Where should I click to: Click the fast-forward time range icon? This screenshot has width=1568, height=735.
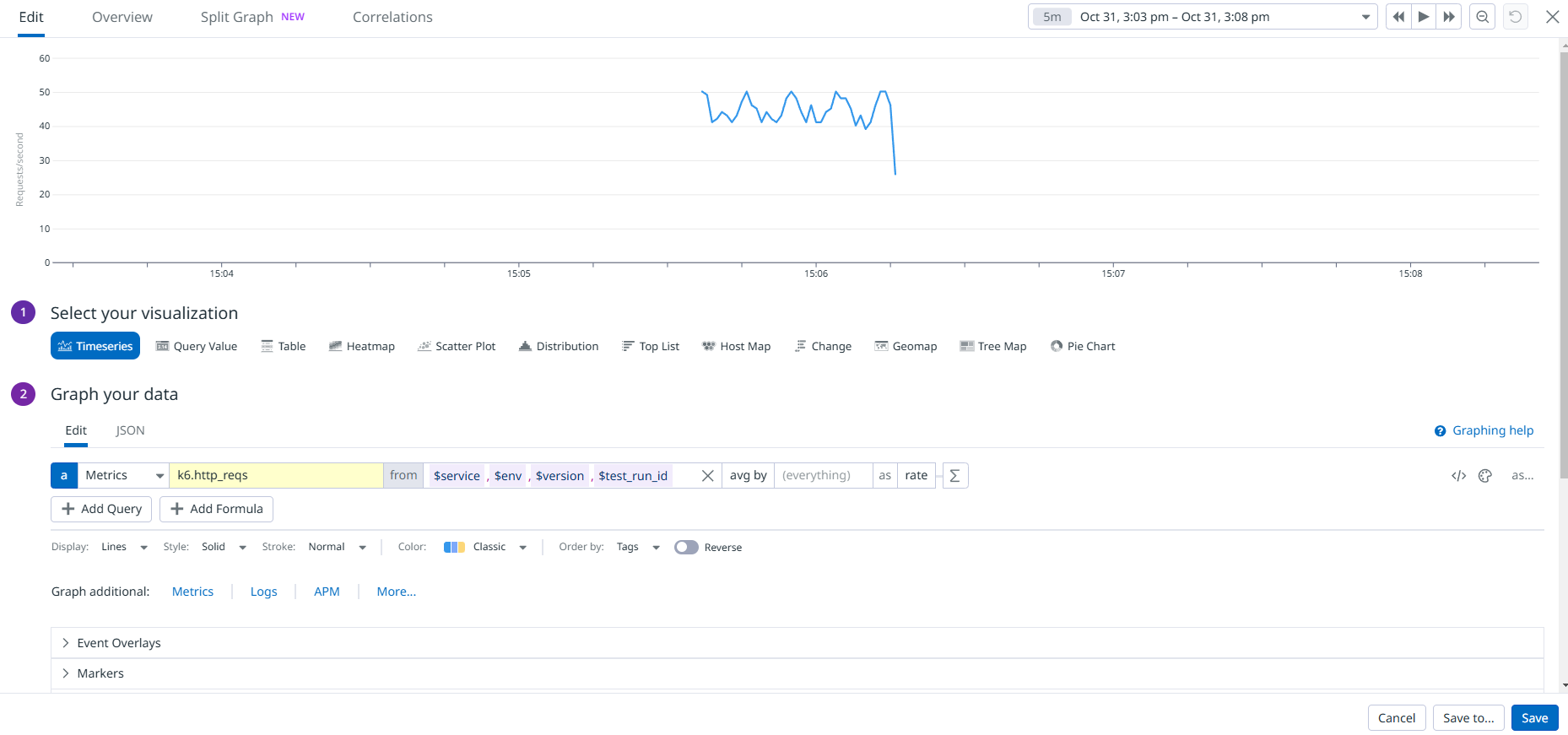pos(1449,17)
